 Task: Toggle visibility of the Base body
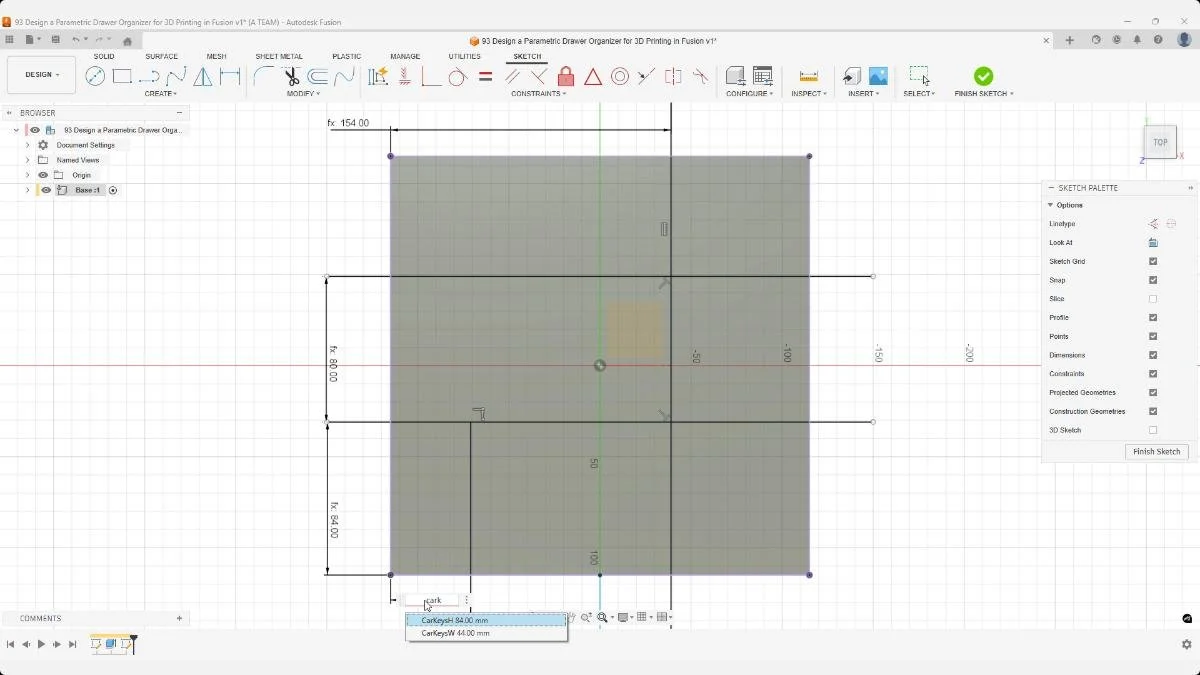(x=46, y=190)
